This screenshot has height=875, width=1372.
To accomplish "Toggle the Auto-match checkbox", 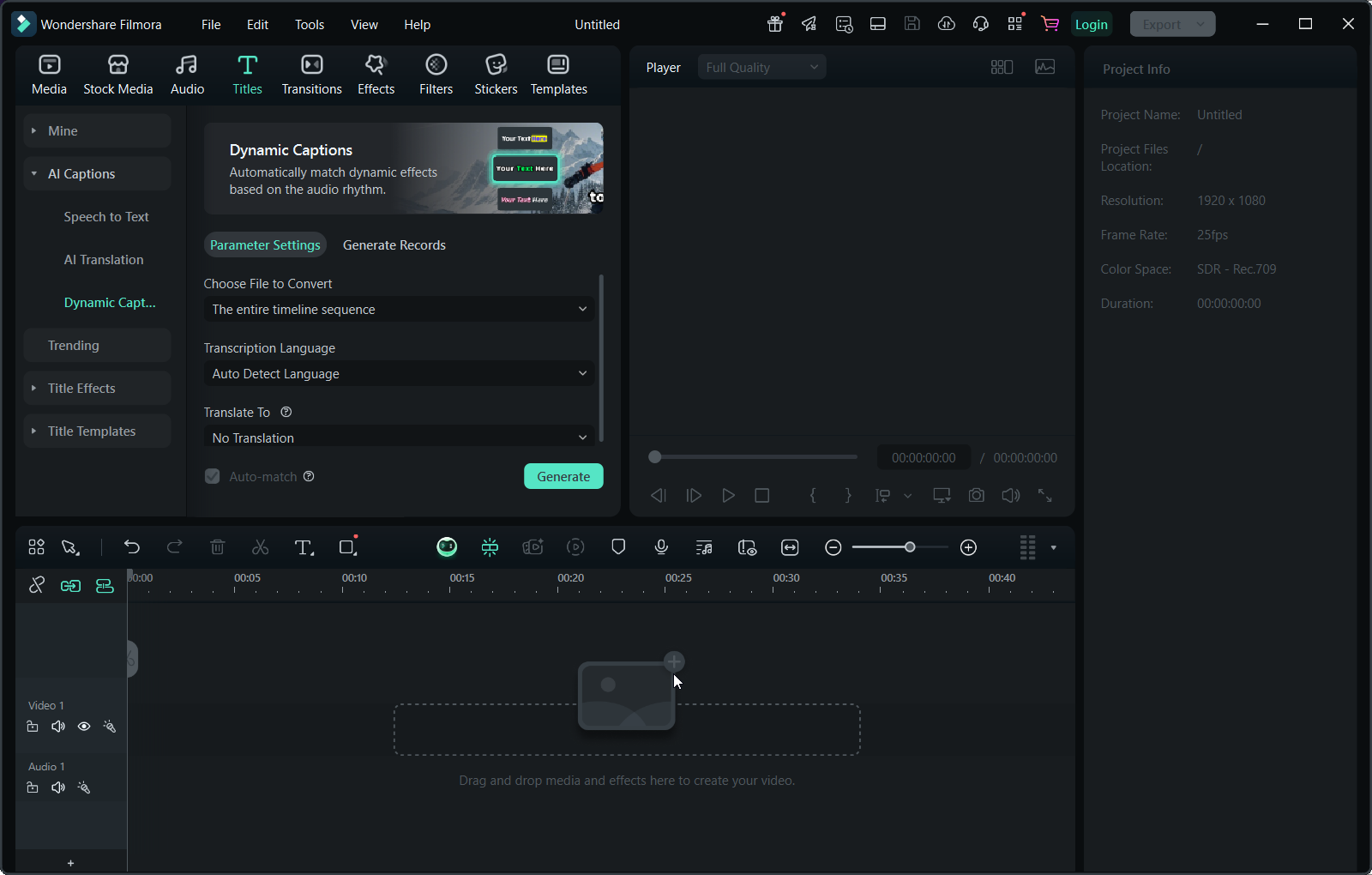I will (212, 476).
